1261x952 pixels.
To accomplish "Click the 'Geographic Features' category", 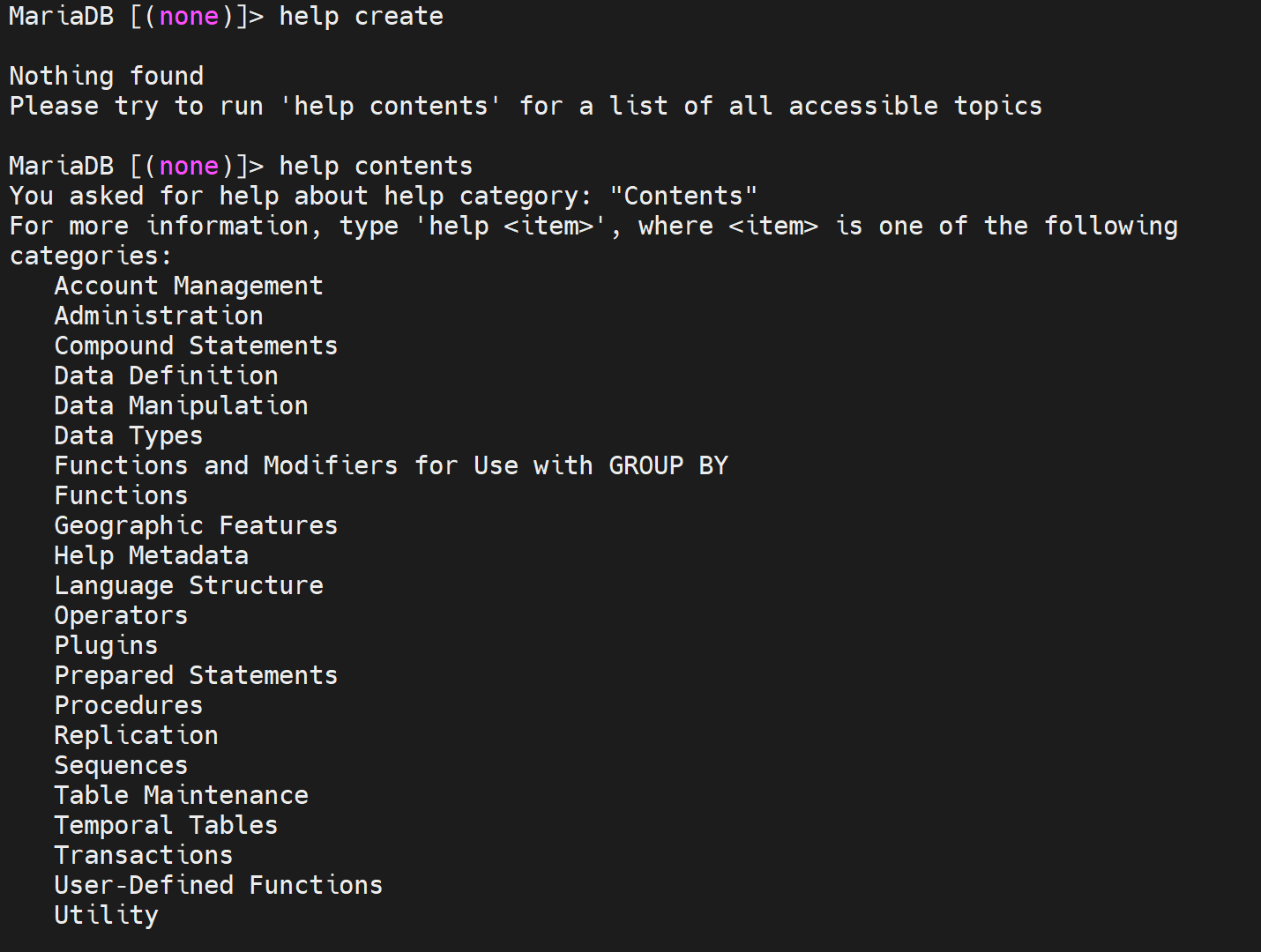I will 196,525.
